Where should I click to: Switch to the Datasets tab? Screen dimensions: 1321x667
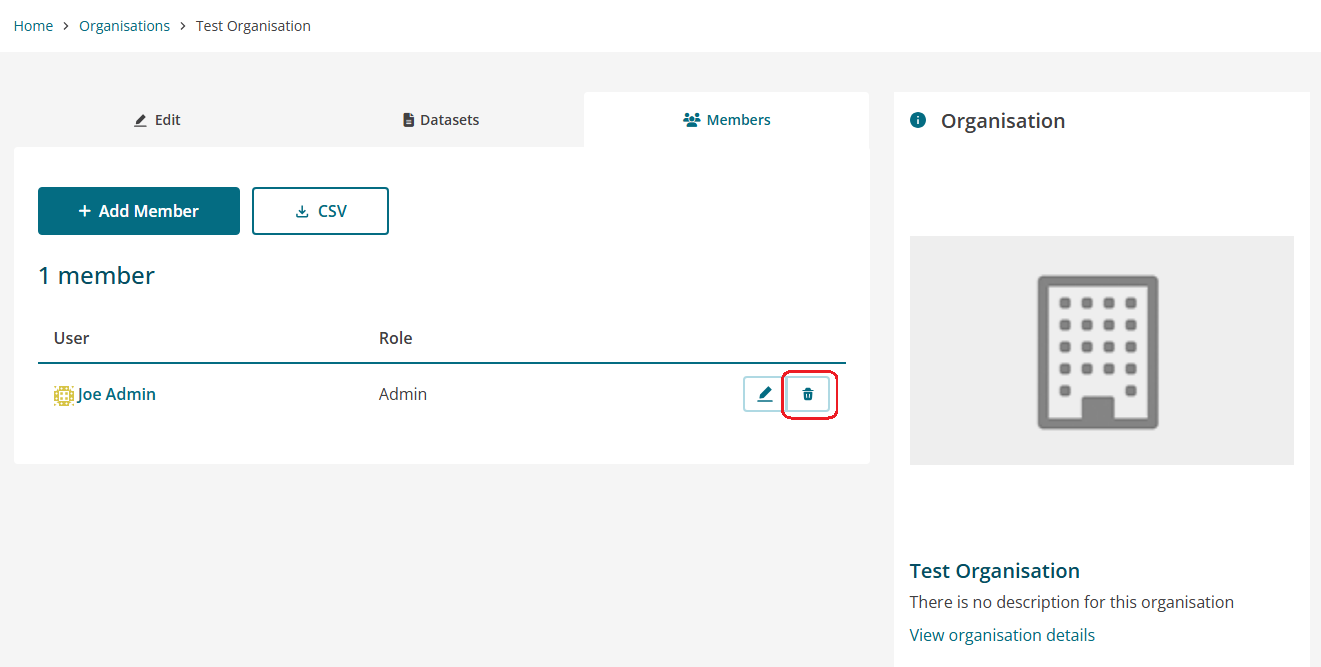click(441, 120)
